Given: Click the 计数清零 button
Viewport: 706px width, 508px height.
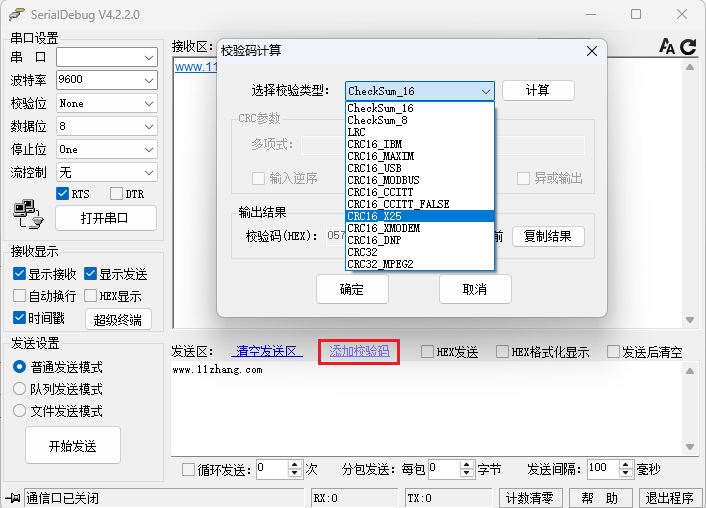Looking at the screenshot, I should pyautogui.click(x=530, y=498).
